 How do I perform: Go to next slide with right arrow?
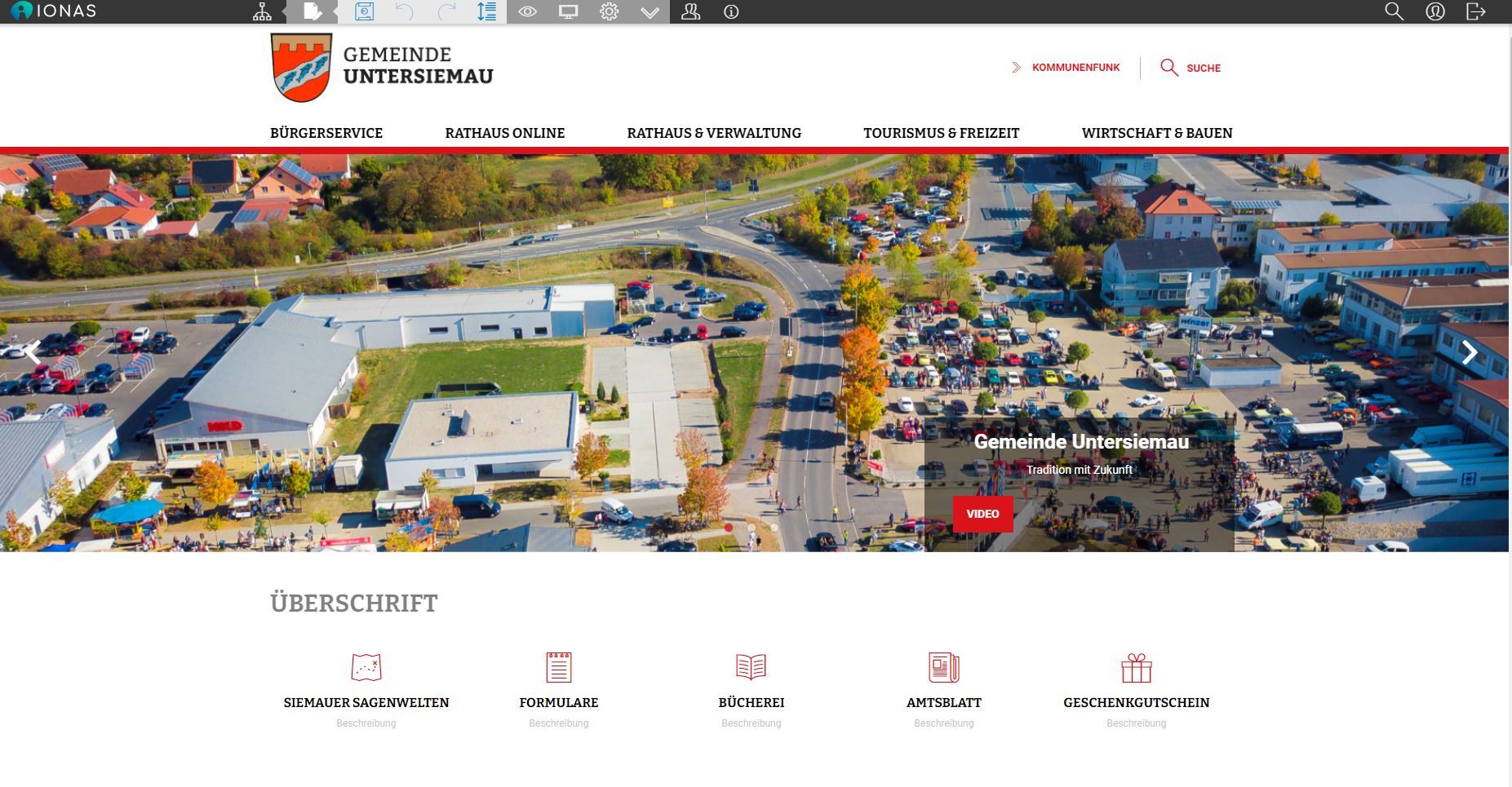click(x=1470, y=352)
